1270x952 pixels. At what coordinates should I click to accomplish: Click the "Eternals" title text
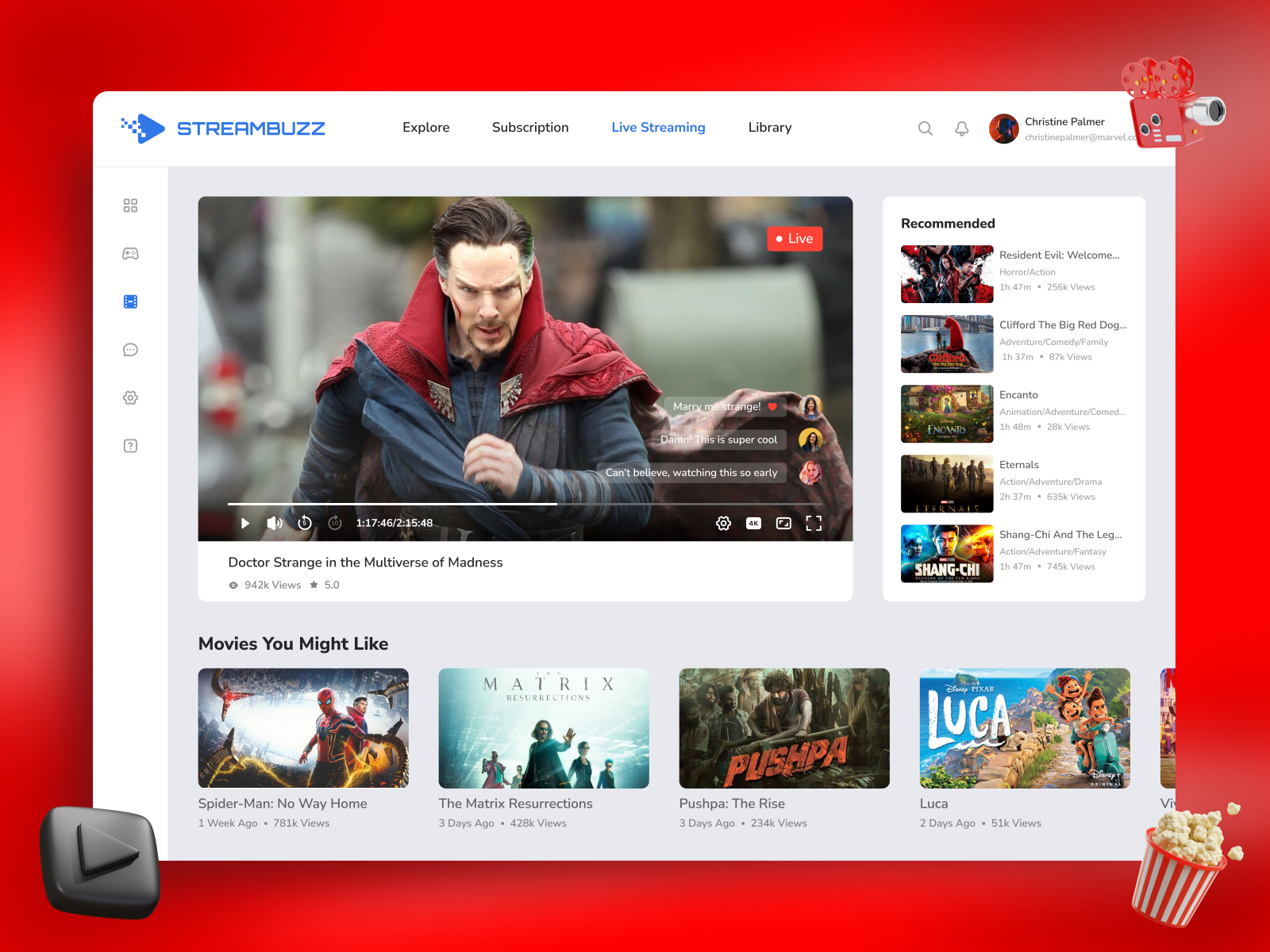(1019, 465)
